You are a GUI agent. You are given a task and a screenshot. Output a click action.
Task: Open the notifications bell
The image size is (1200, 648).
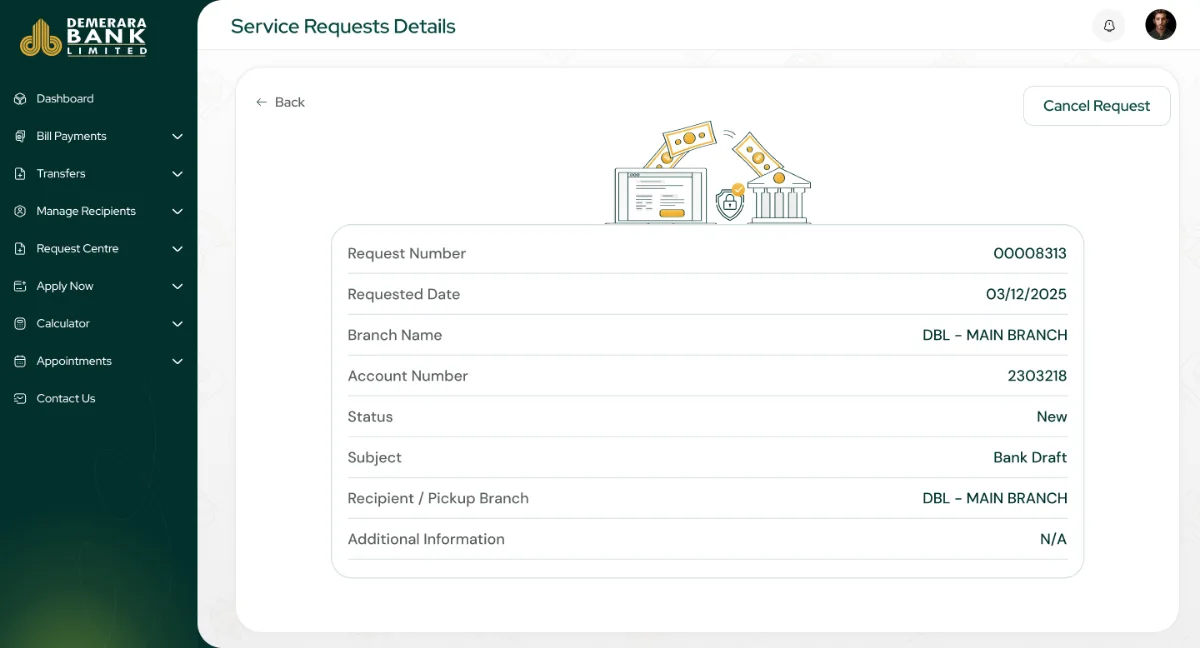click(x=1109, y=26)
